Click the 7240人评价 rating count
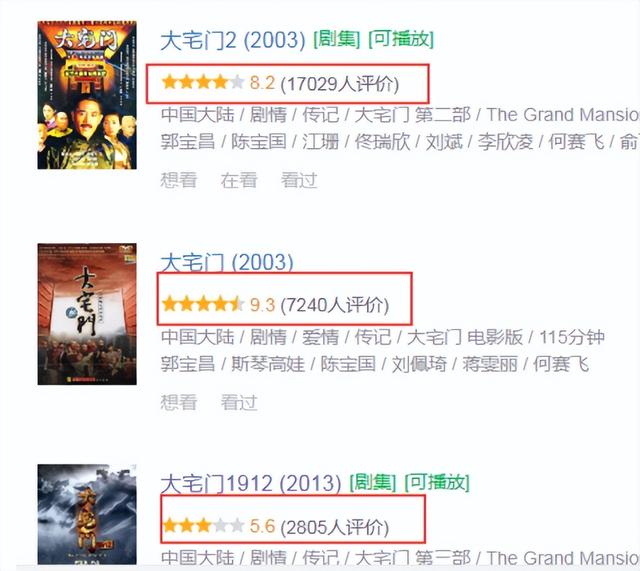Image resolution: width=640 pixels, height=571 pixels. 335,305
